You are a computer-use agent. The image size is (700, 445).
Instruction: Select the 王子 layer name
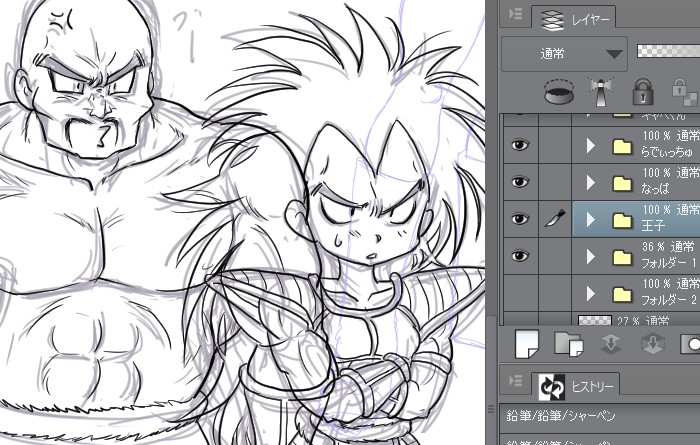pyautogui.click(x=654, y=226)
